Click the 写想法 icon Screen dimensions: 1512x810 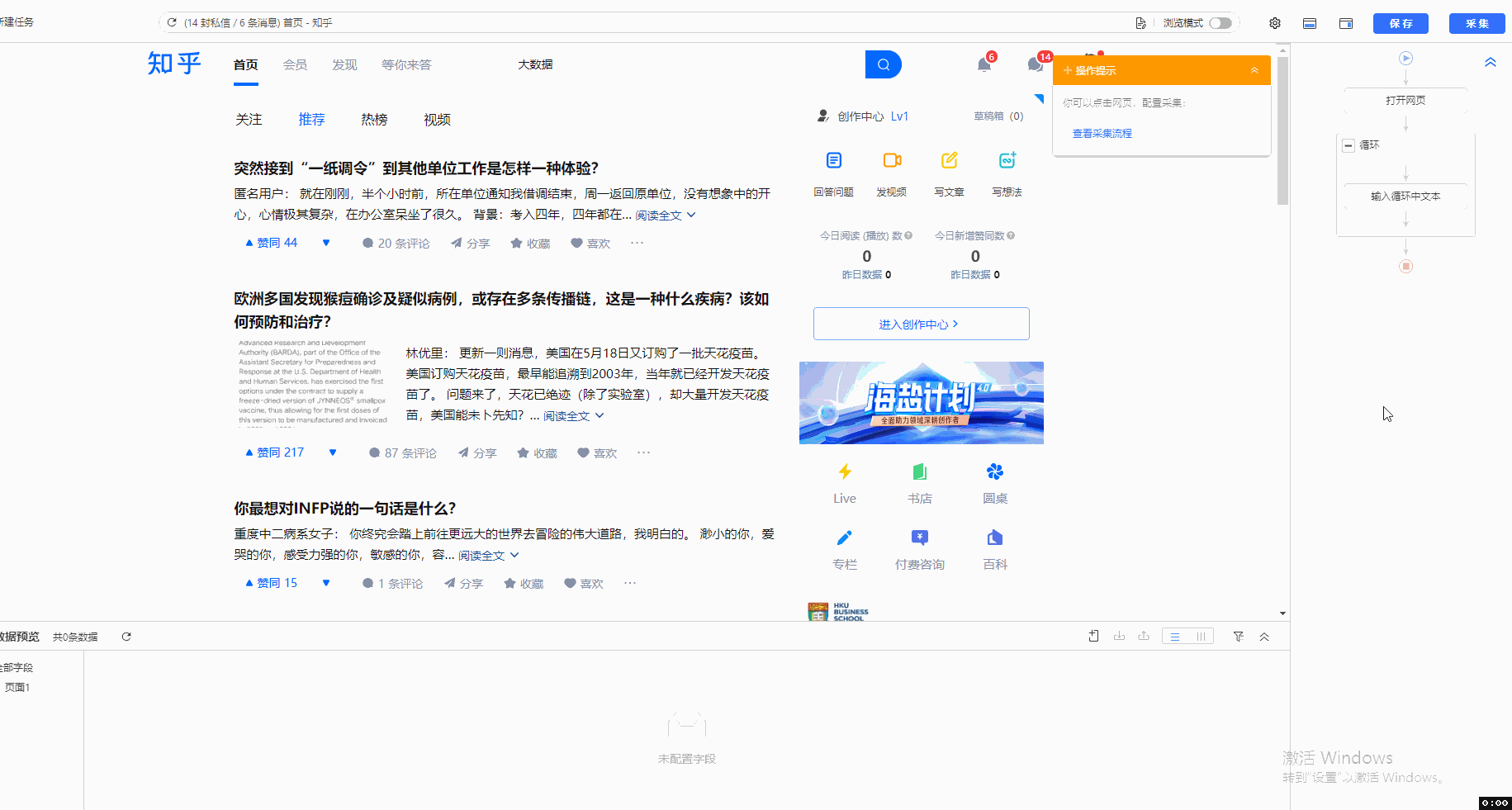(x=1007, y=160)
